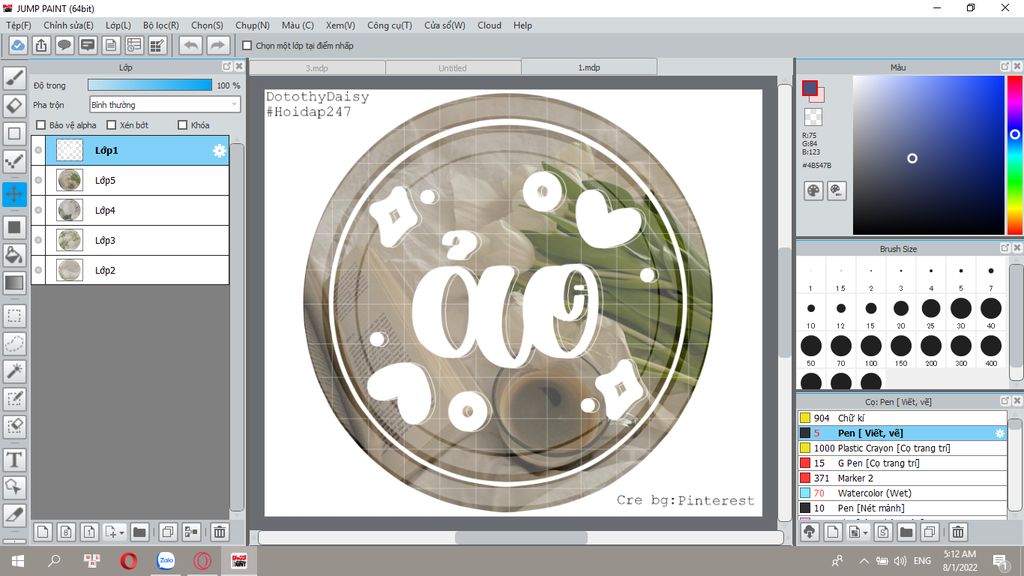Screen dimensions: 1024x576
Task: Delete brush with brush panel trash icon
Action: [957, 532]
